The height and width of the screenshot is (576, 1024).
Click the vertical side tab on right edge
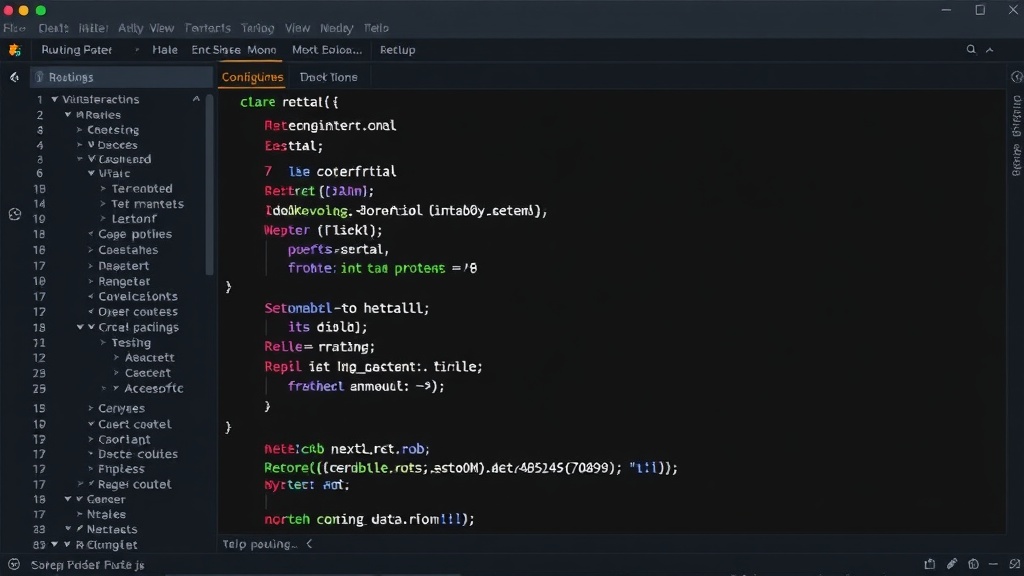1016,136
